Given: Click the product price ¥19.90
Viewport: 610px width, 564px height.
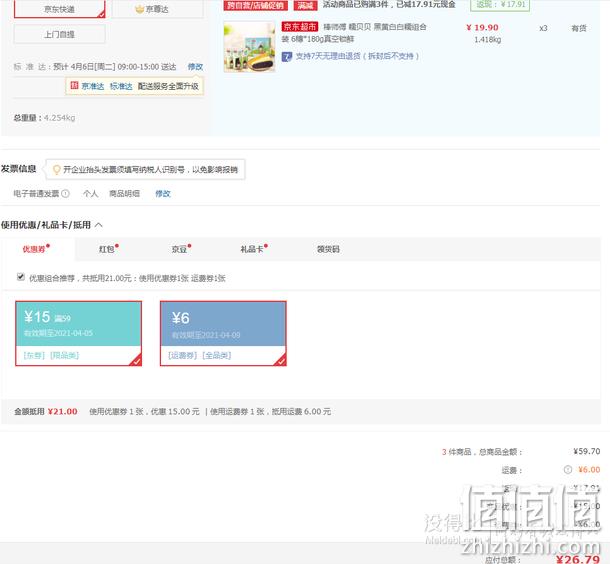Looking at the screenshot, I should click(x=482, y=28).
